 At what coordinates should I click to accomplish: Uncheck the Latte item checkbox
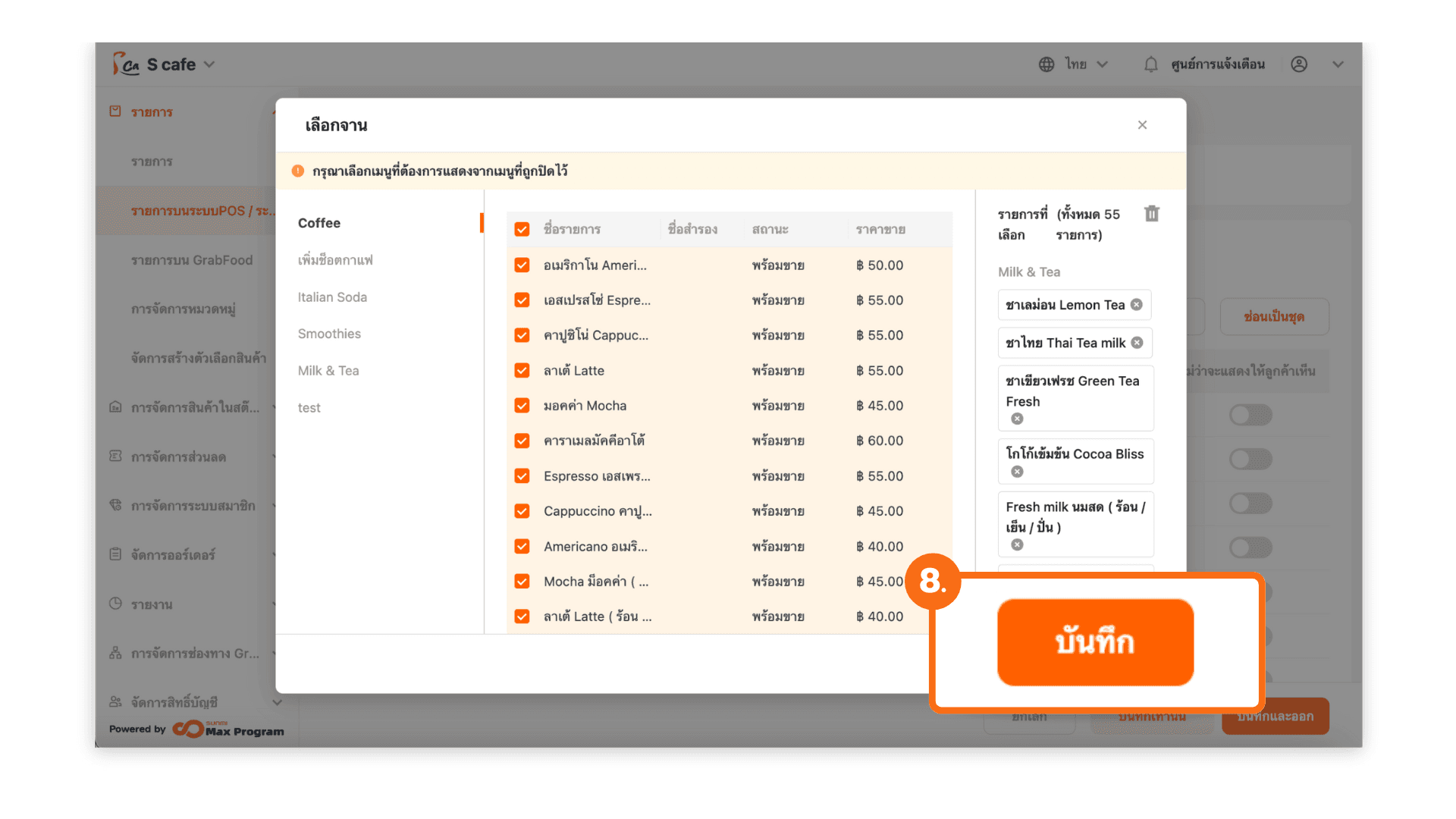click(522, 371)
